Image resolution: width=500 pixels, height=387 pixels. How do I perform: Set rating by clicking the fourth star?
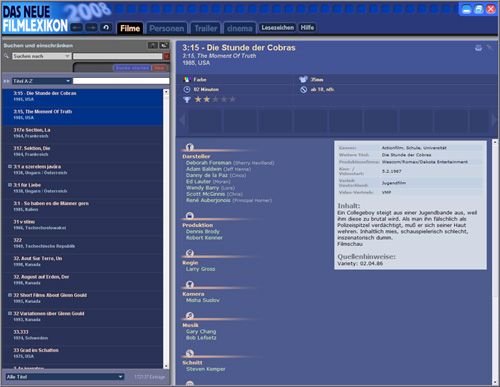(224, 99)
